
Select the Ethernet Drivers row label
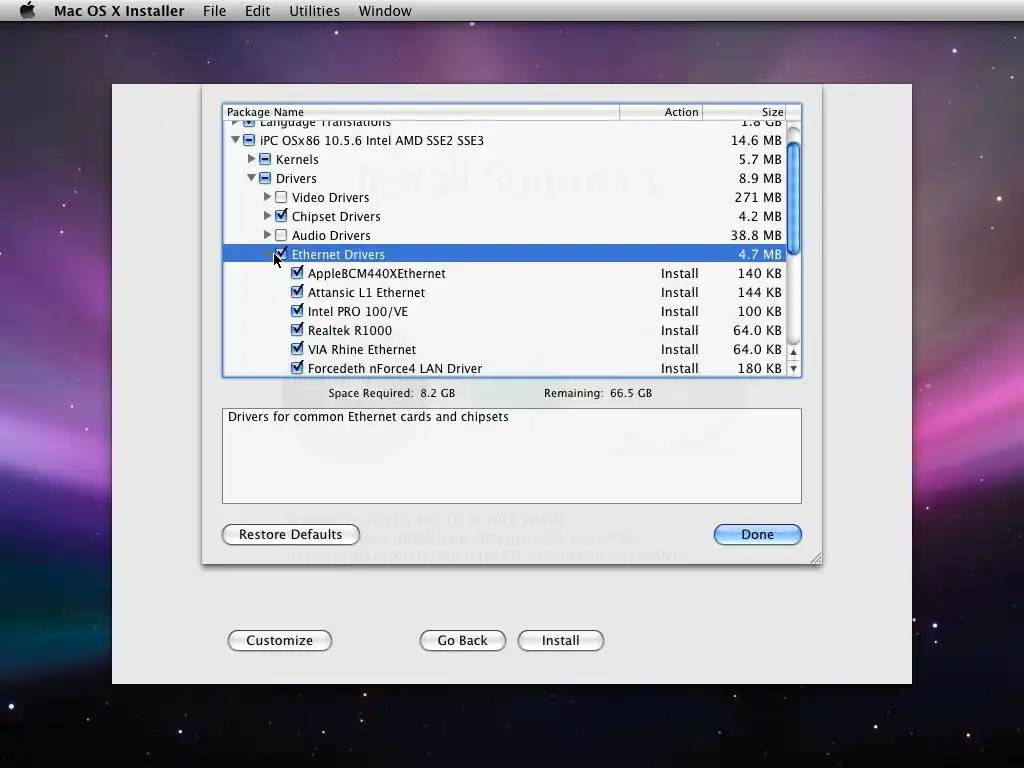(338, 254)
